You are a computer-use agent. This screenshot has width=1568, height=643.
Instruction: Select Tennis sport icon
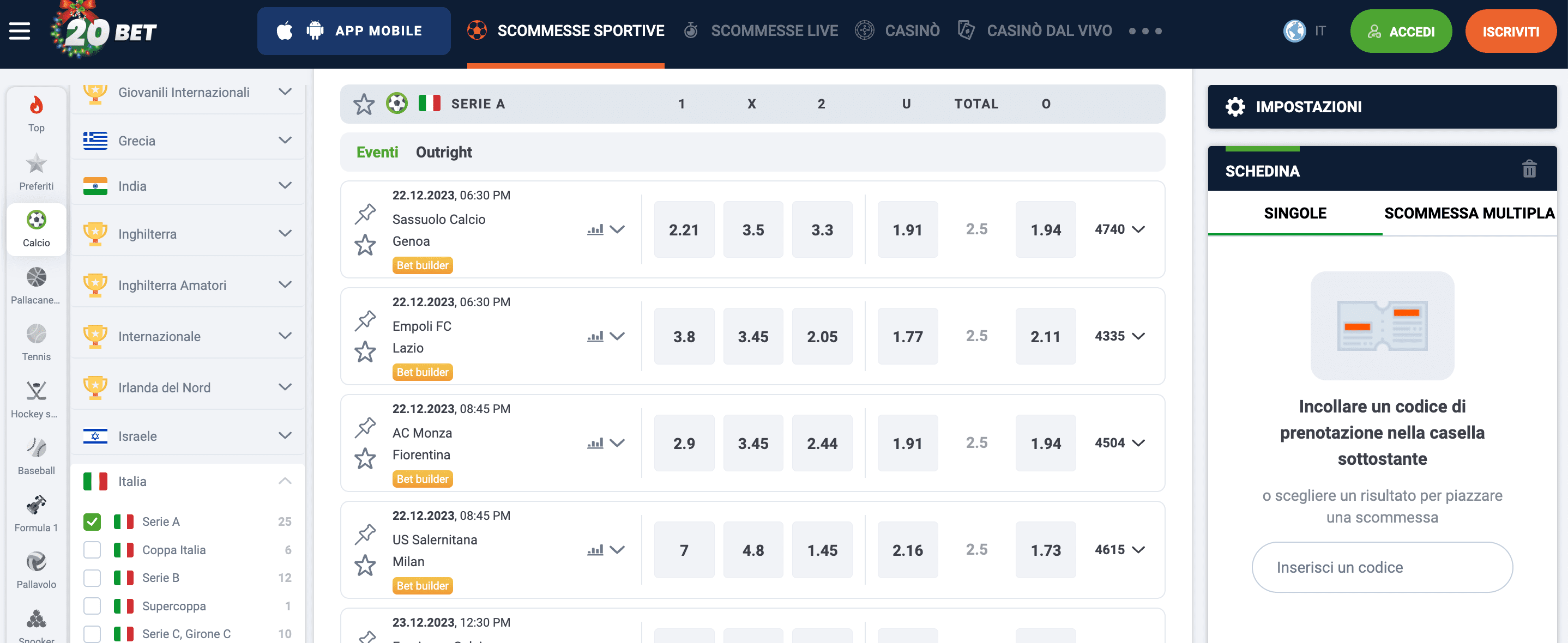[x=37, y=343]
